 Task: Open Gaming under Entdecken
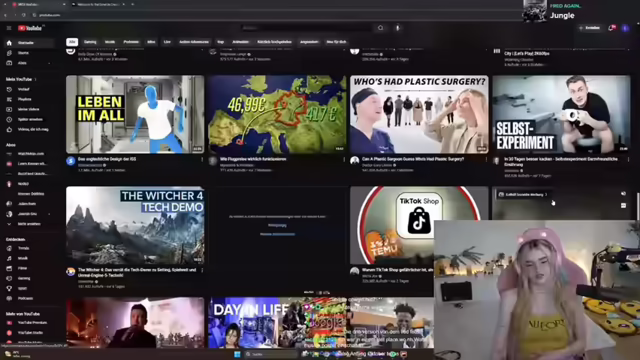click(29, 278)
